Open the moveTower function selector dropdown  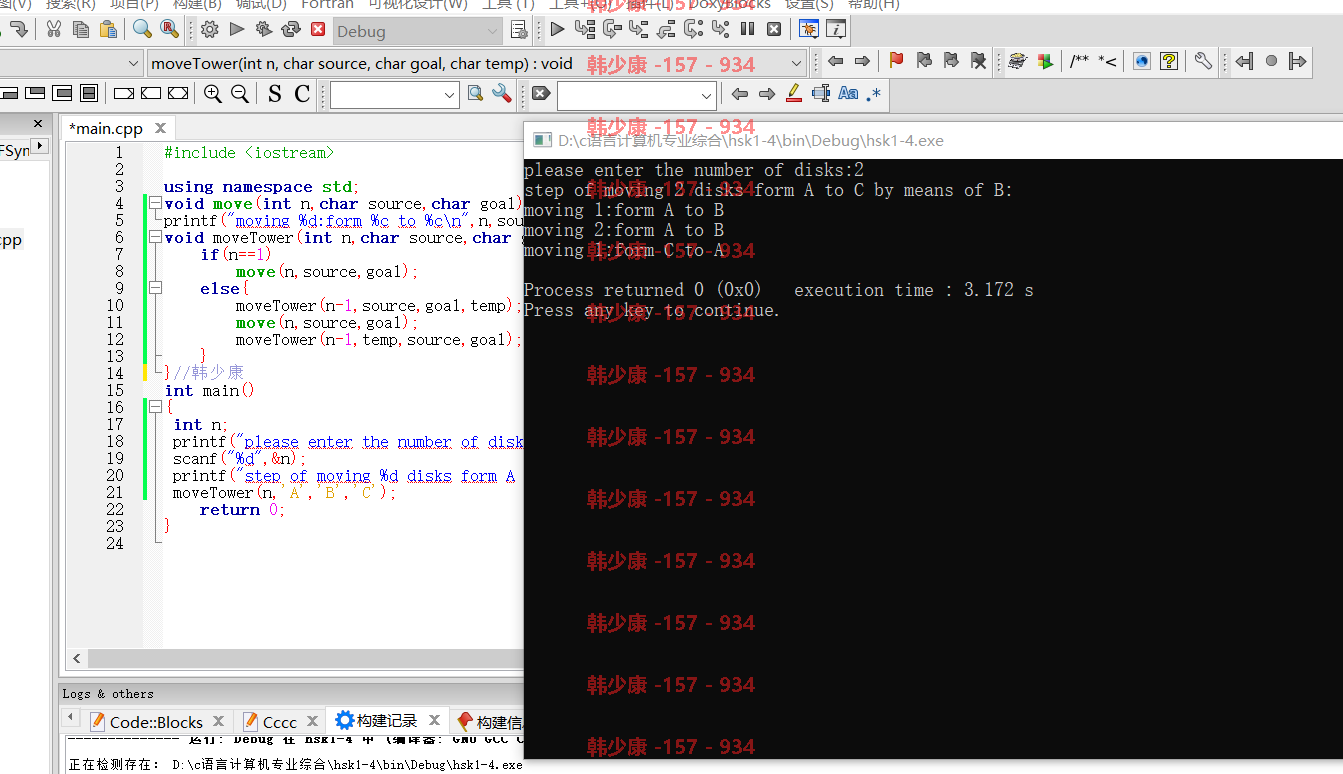point(476,63)
